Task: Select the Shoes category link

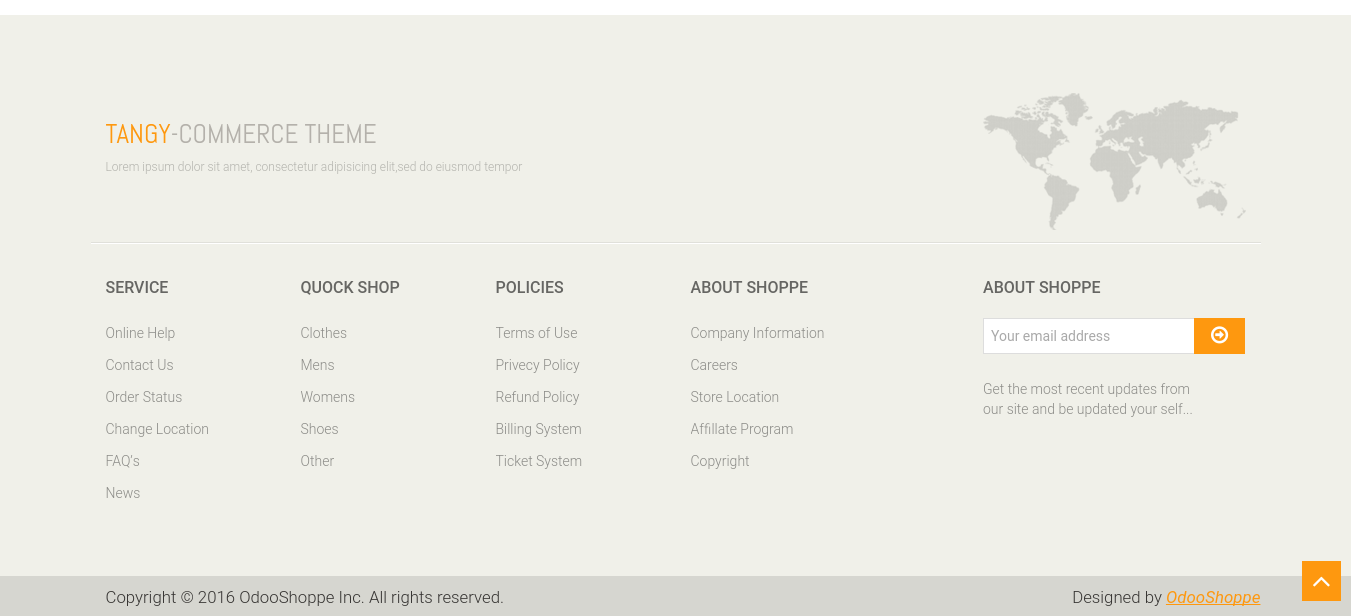Action: pos(319,429)
